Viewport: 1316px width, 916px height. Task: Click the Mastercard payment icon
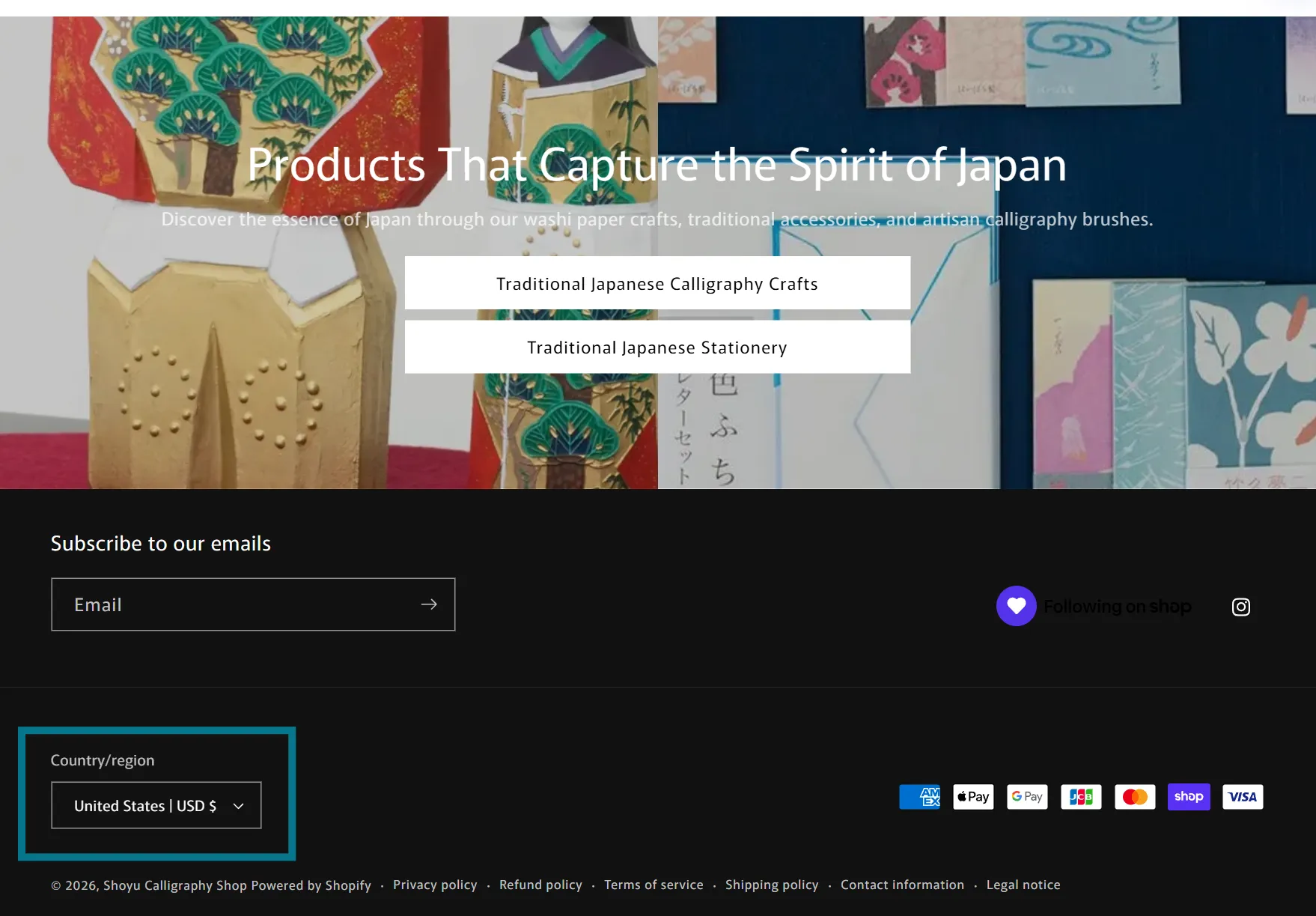(x=1135, y=797)
